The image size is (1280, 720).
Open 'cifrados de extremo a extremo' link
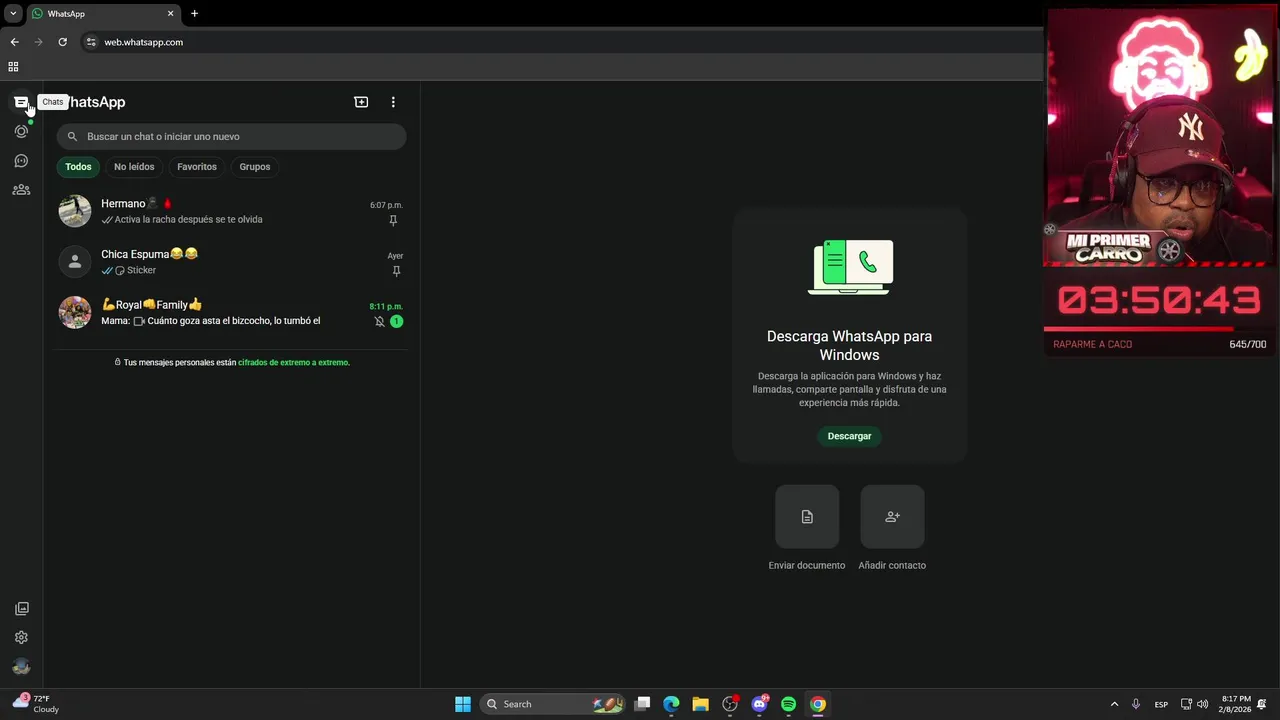pos(294,363)
